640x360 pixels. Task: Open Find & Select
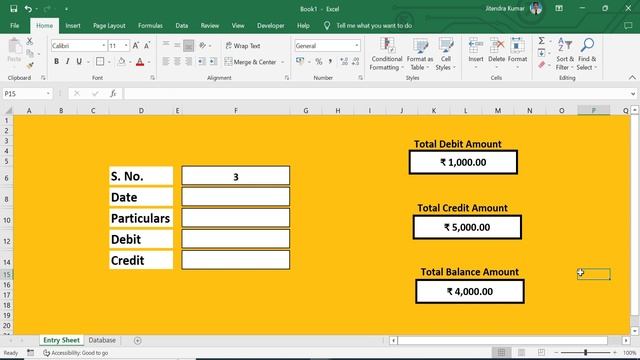point(587,54)
